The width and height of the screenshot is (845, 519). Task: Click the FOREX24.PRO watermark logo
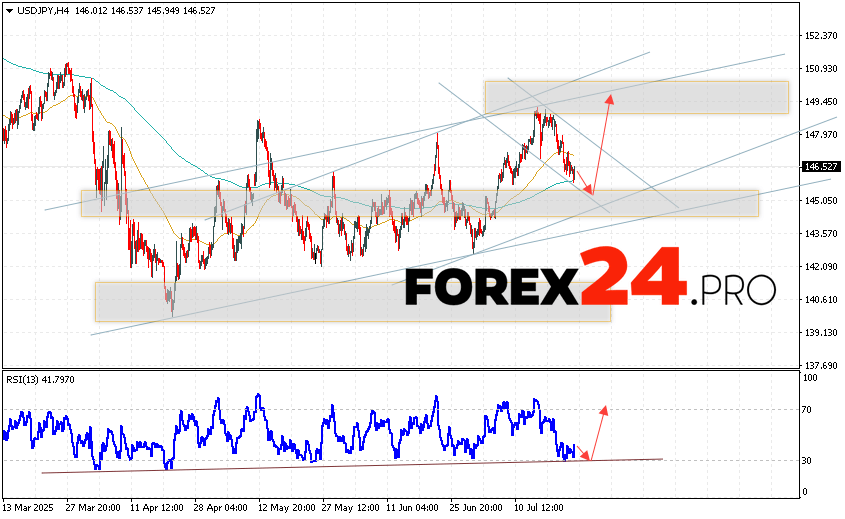pyautogui.click(x=590, y=287)
